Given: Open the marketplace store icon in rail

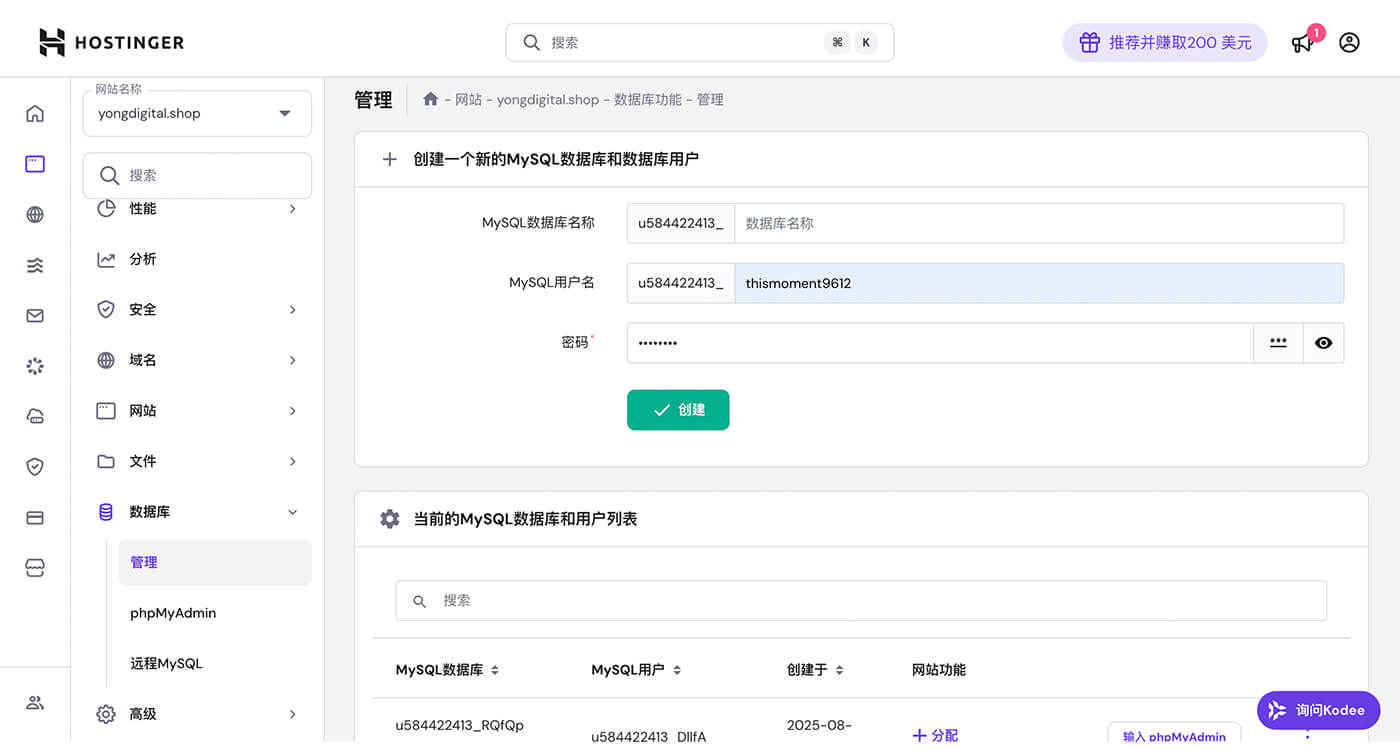Looking at the screenshot, I should point(35,567).
